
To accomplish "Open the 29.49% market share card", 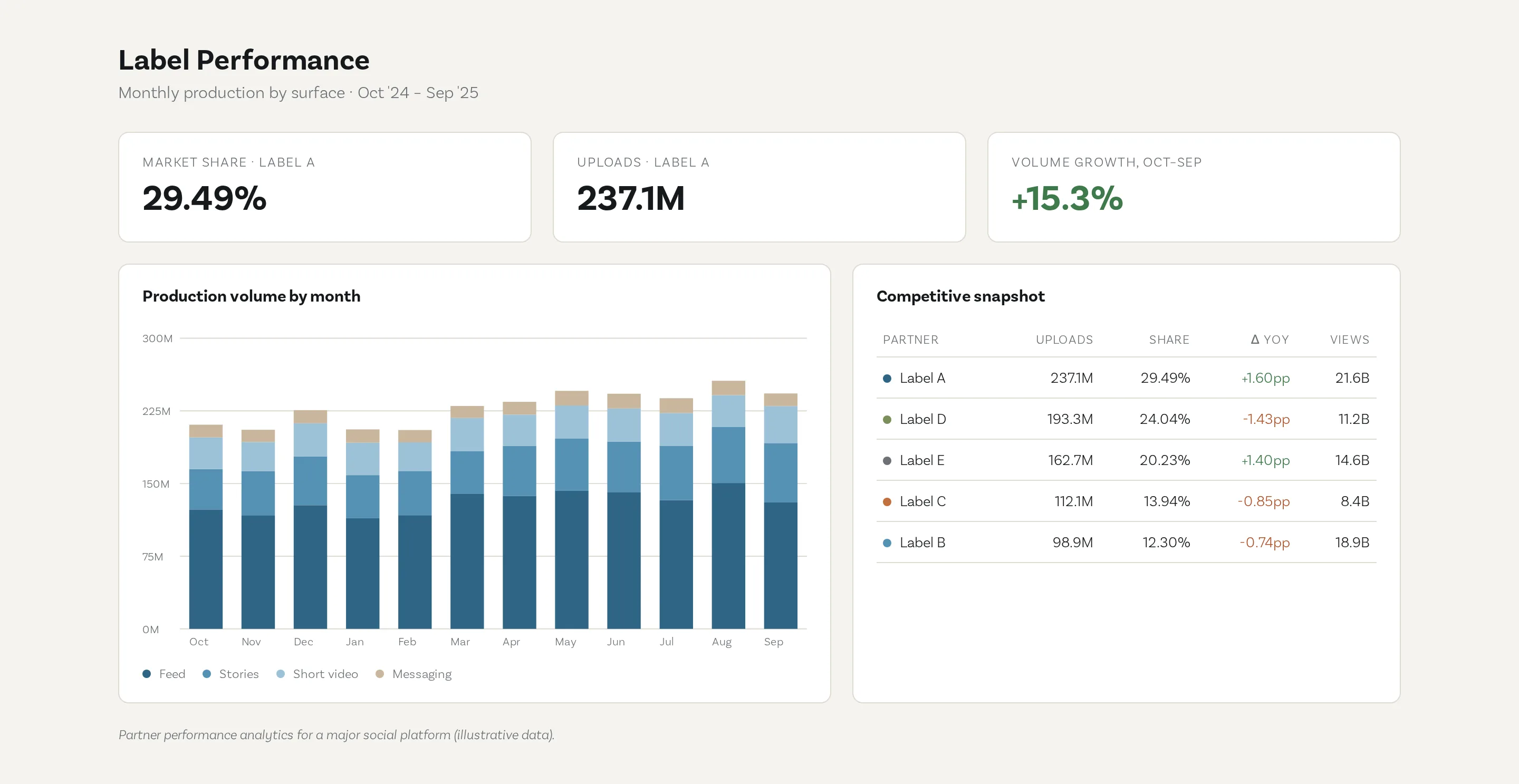I will 325,187.
